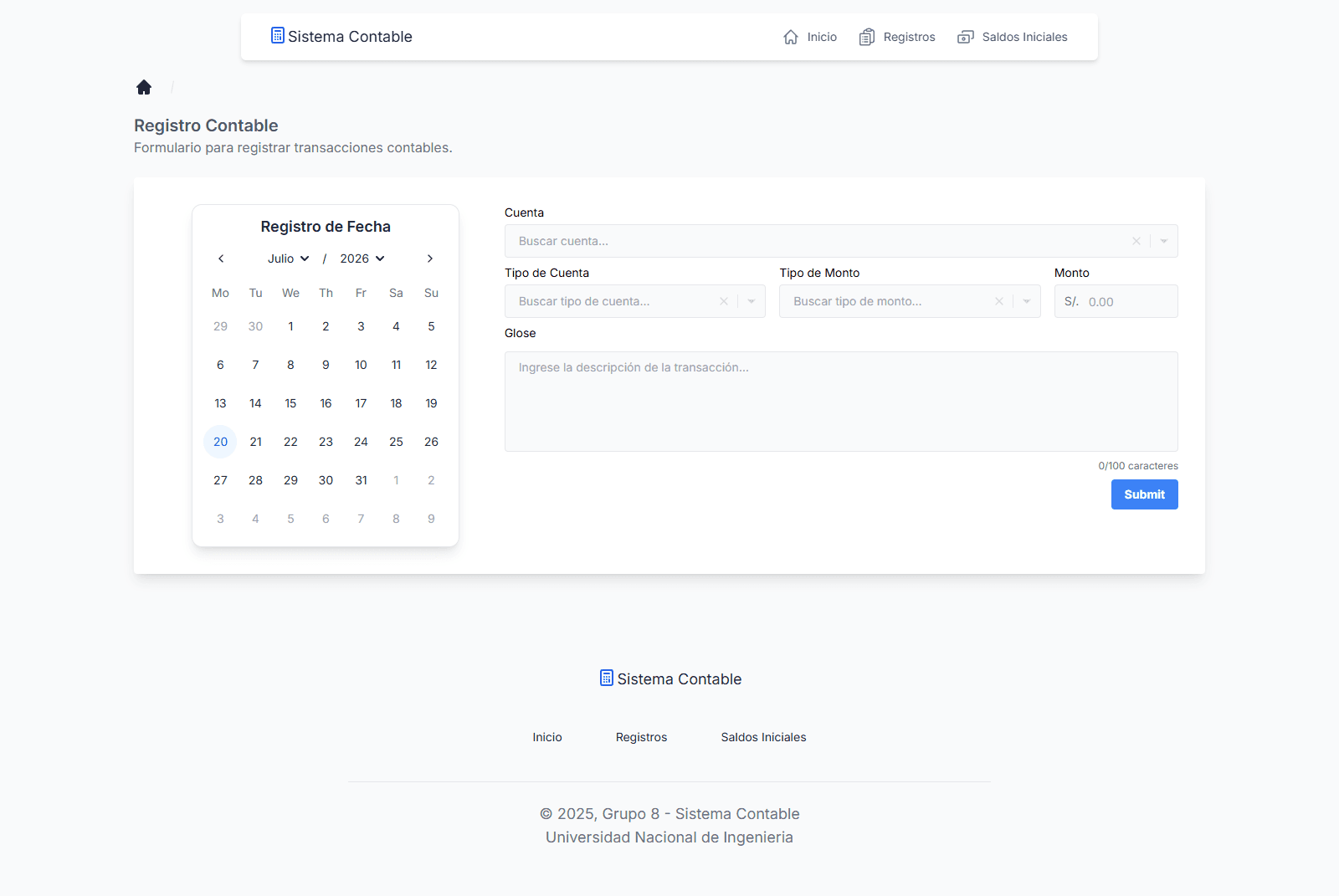Select July 1 in the calendar
This screenshot has height=896, width=1339.
tap(290, 326)
